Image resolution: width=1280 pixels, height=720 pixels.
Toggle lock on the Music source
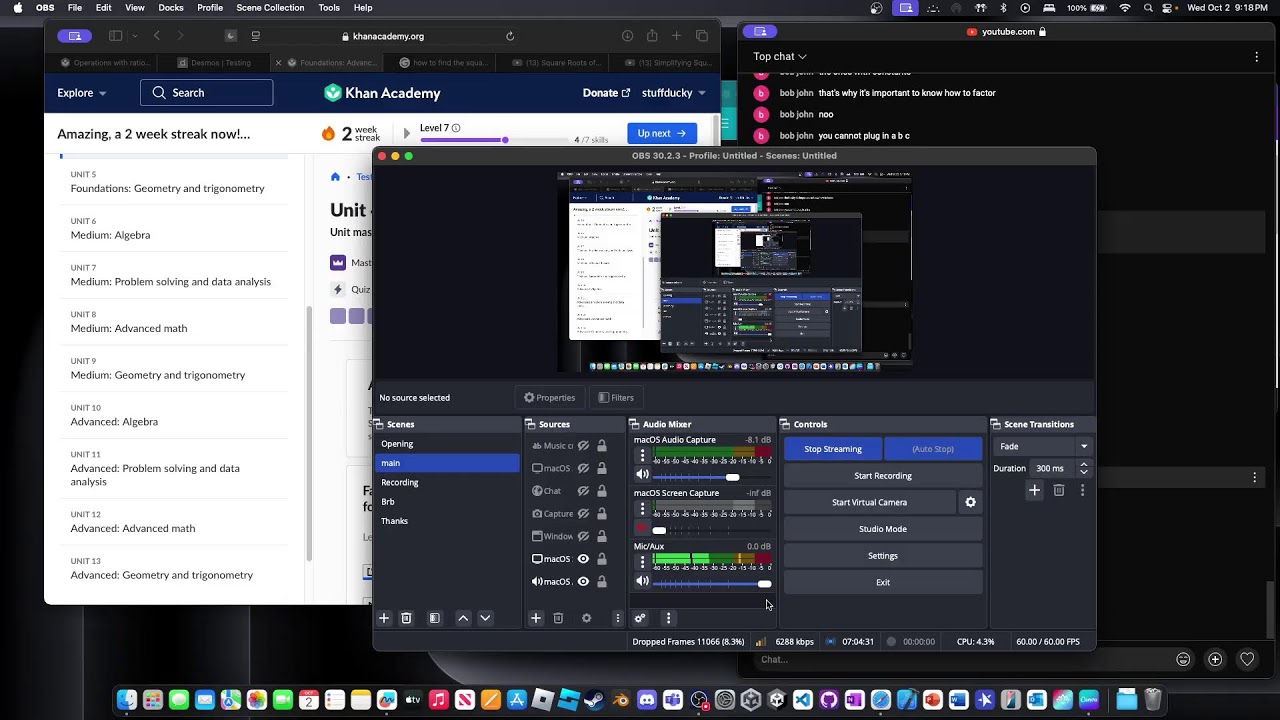pos(602,446)
